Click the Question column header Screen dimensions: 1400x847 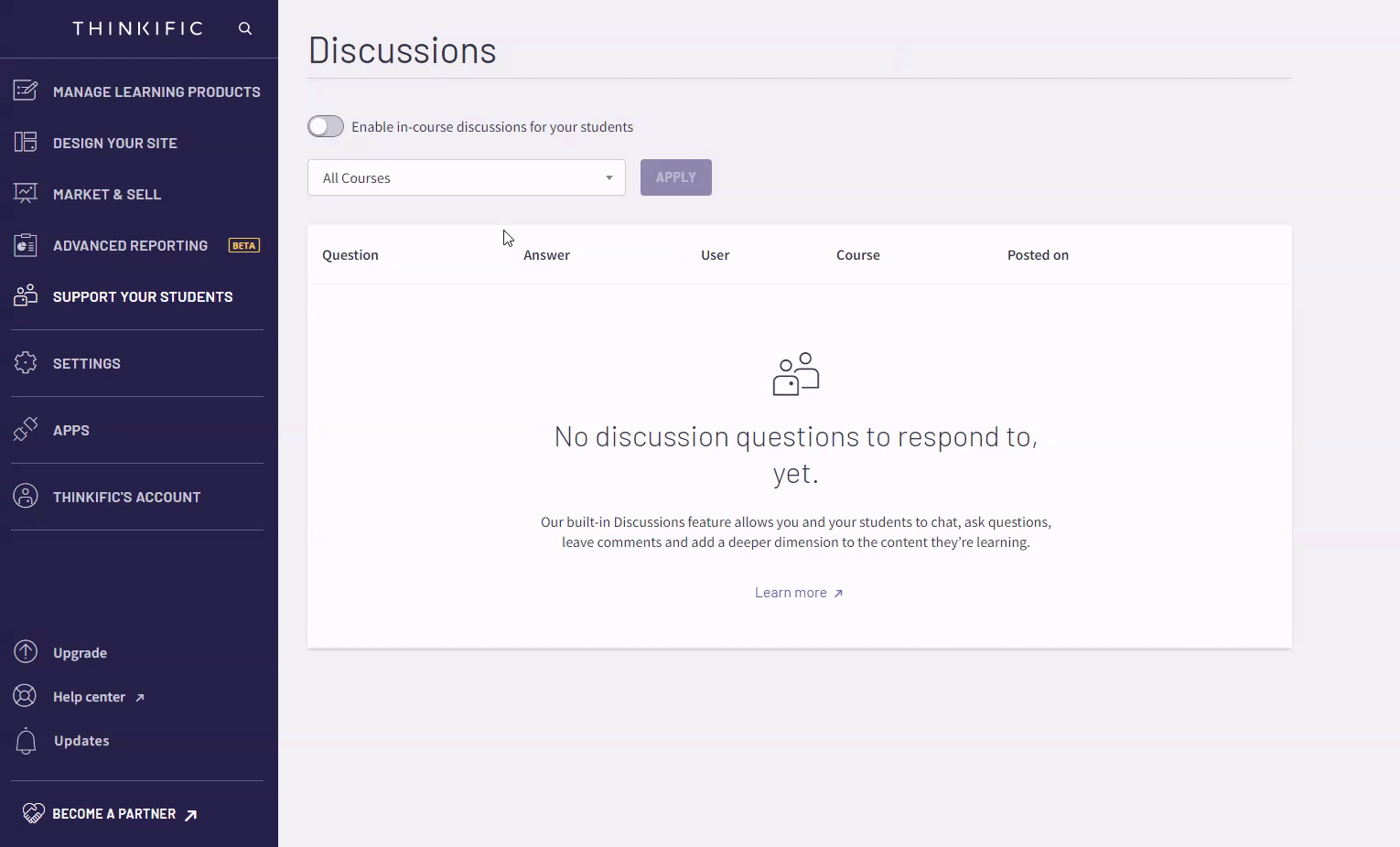[x=350, y=255]
